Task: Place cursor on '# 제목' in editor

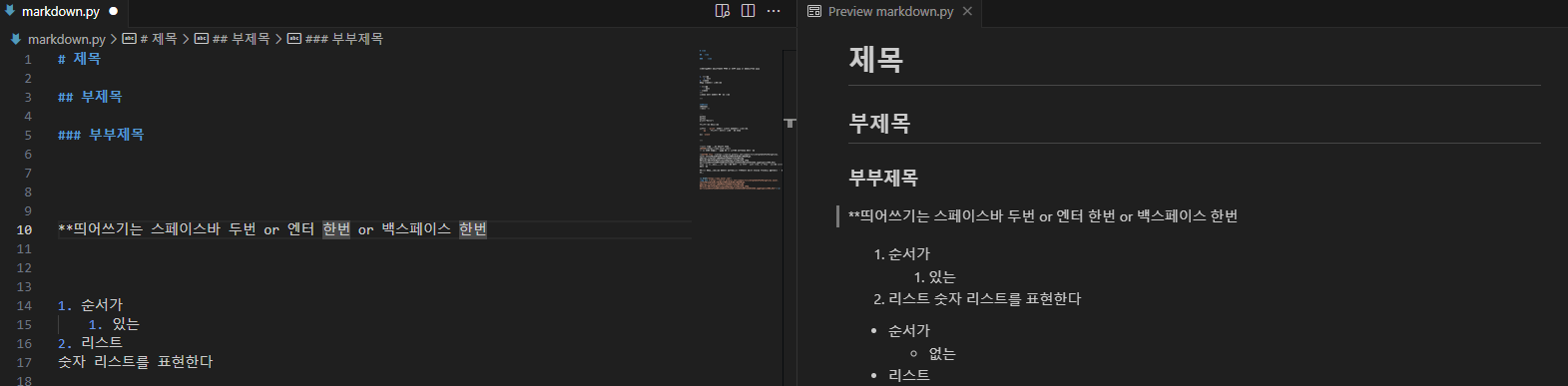Action: 79,59
